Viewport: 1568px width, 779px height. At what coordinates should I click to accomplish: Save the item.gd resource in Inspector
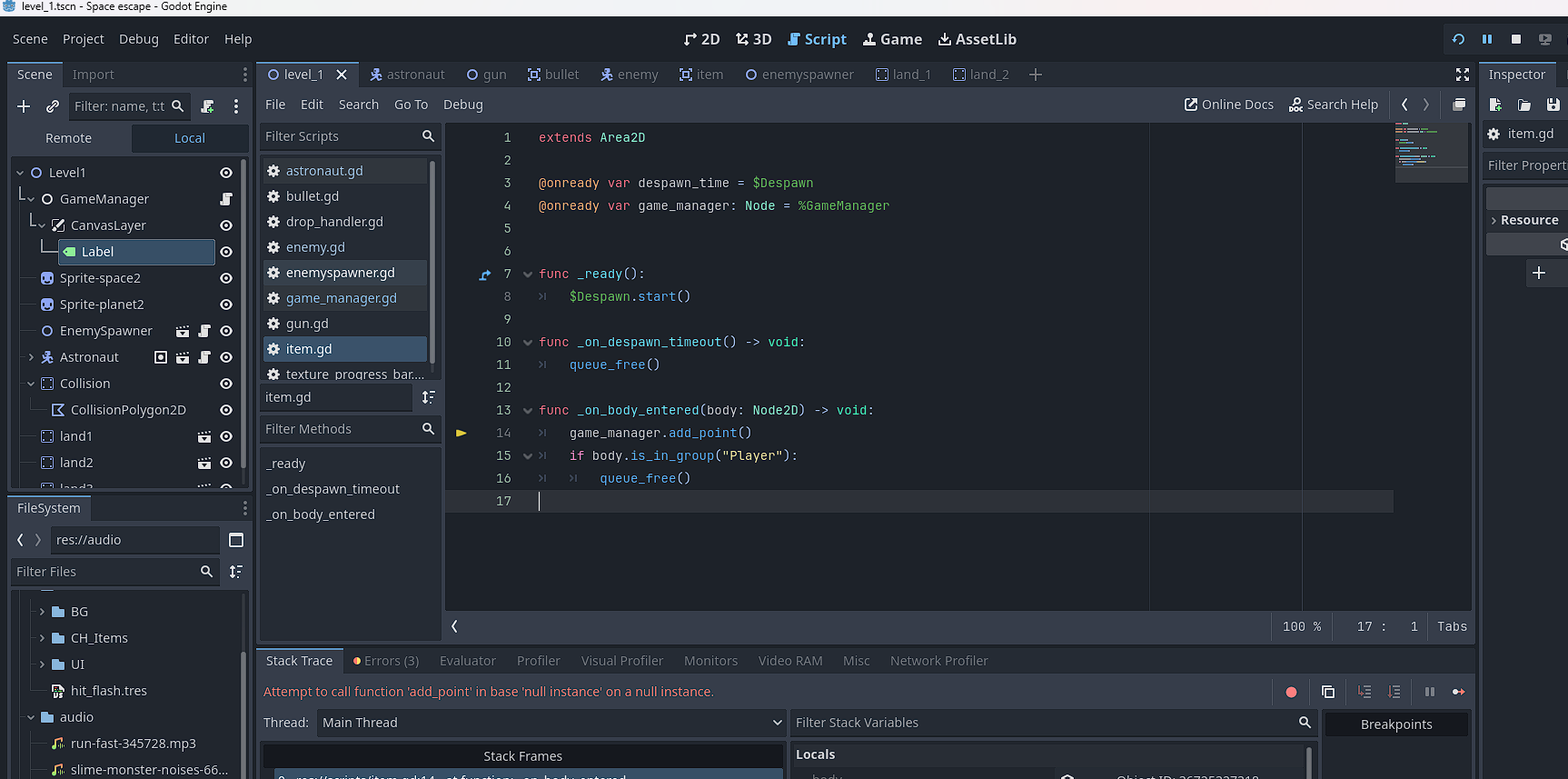(x=1553, y=105)
